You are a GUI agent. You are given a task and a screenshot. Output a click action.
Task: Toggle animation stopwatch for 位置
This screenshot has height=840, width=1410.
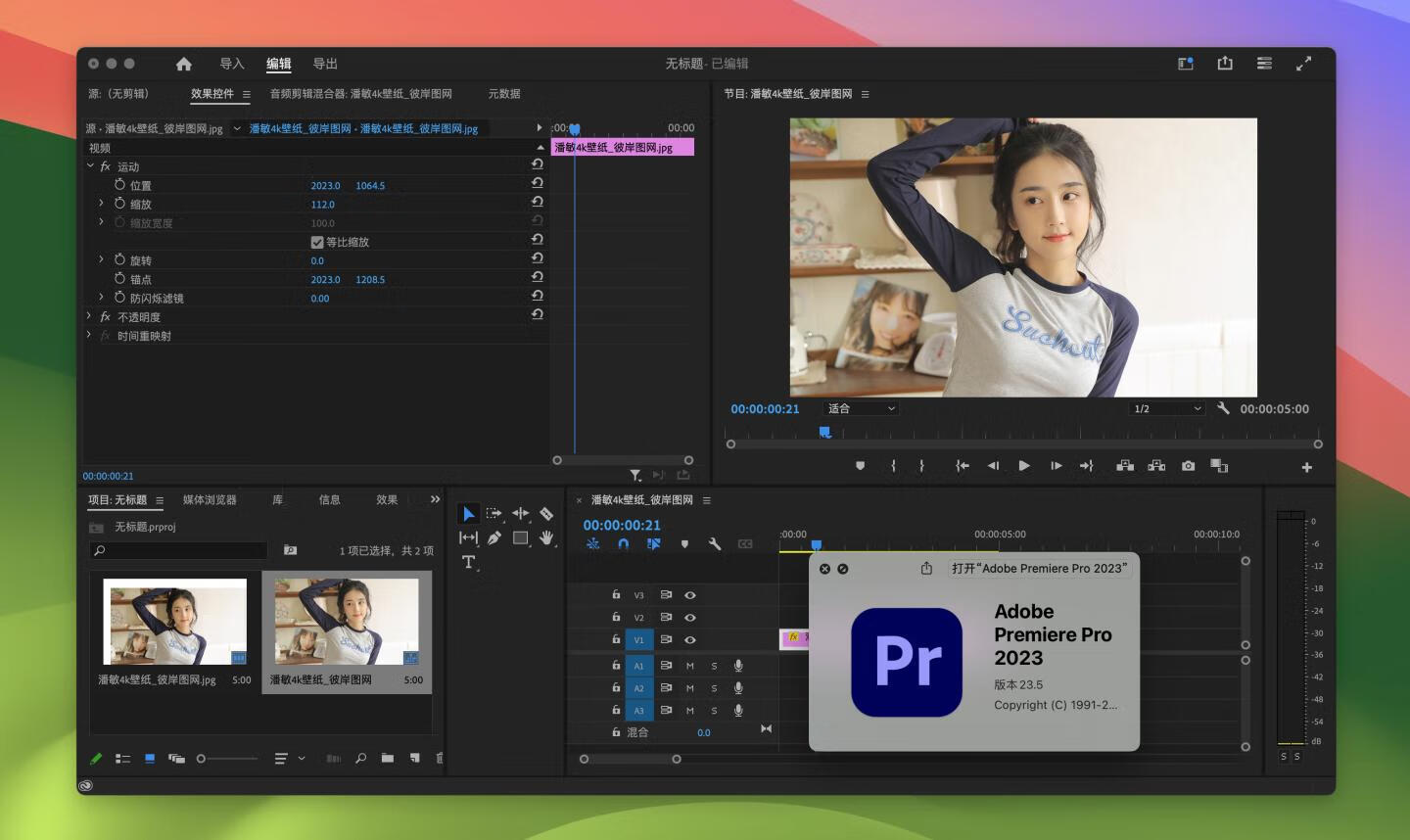coord(119,184)
